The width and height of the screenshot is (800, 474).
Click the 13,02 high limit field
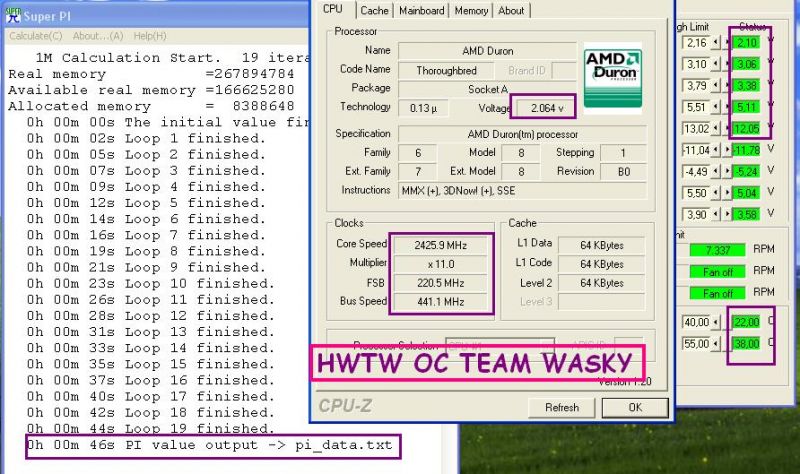coord(697,129)
